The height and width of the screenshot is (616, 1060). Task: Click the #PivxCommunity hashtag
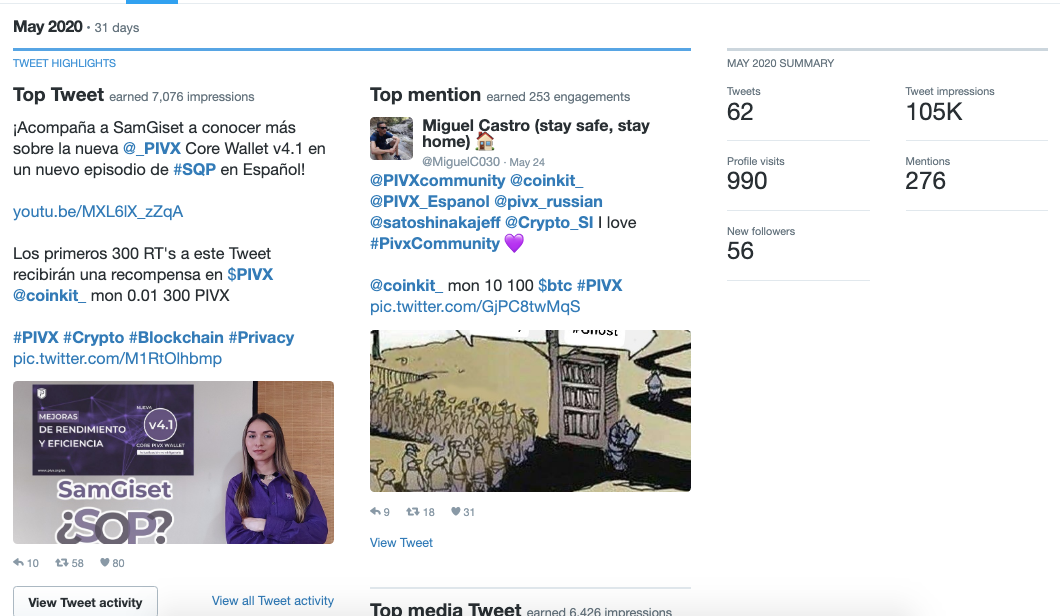[x=435, y=243]
